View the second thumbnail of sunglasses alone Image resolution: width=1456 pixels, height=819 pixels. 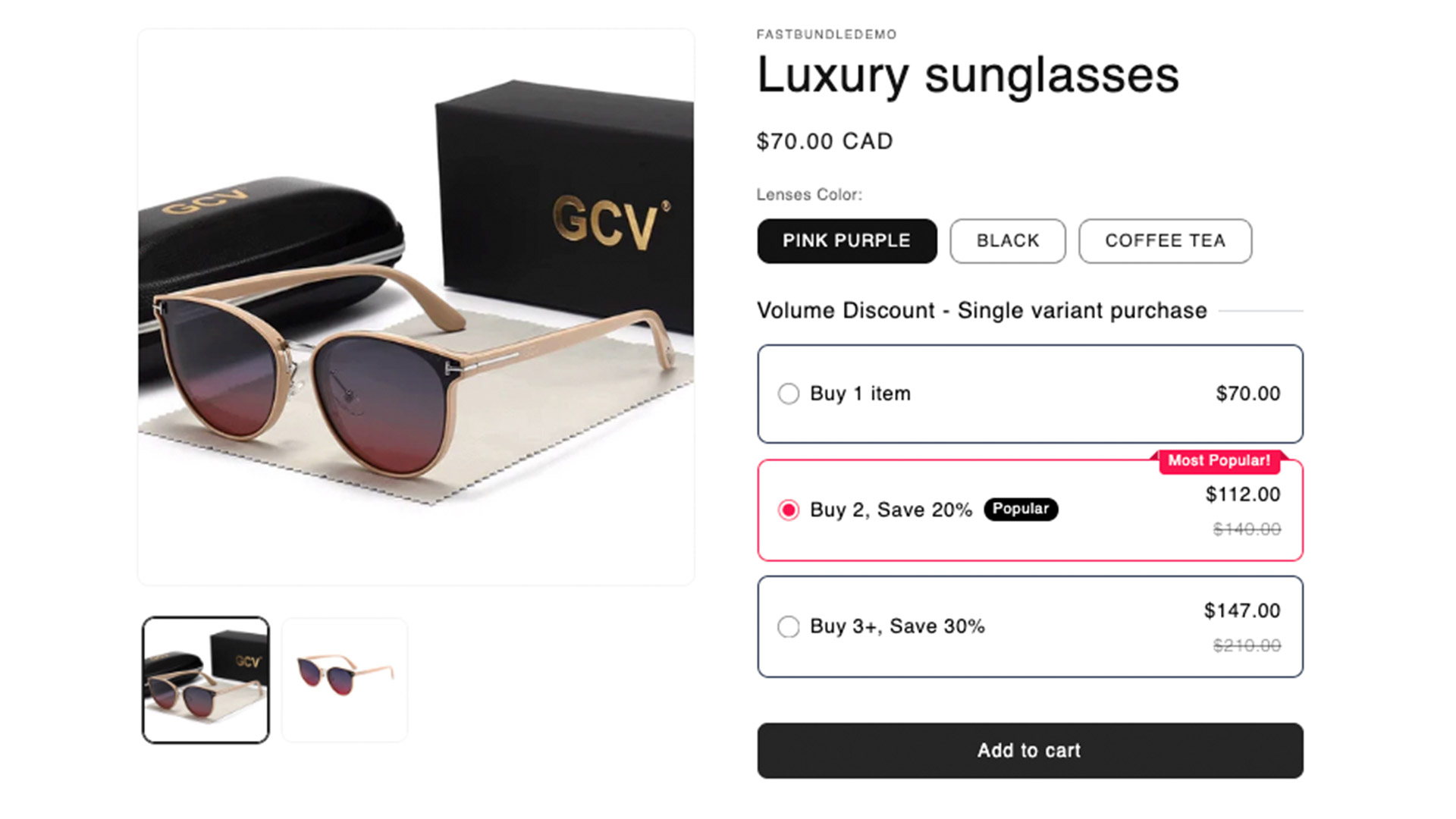[345, 680]
